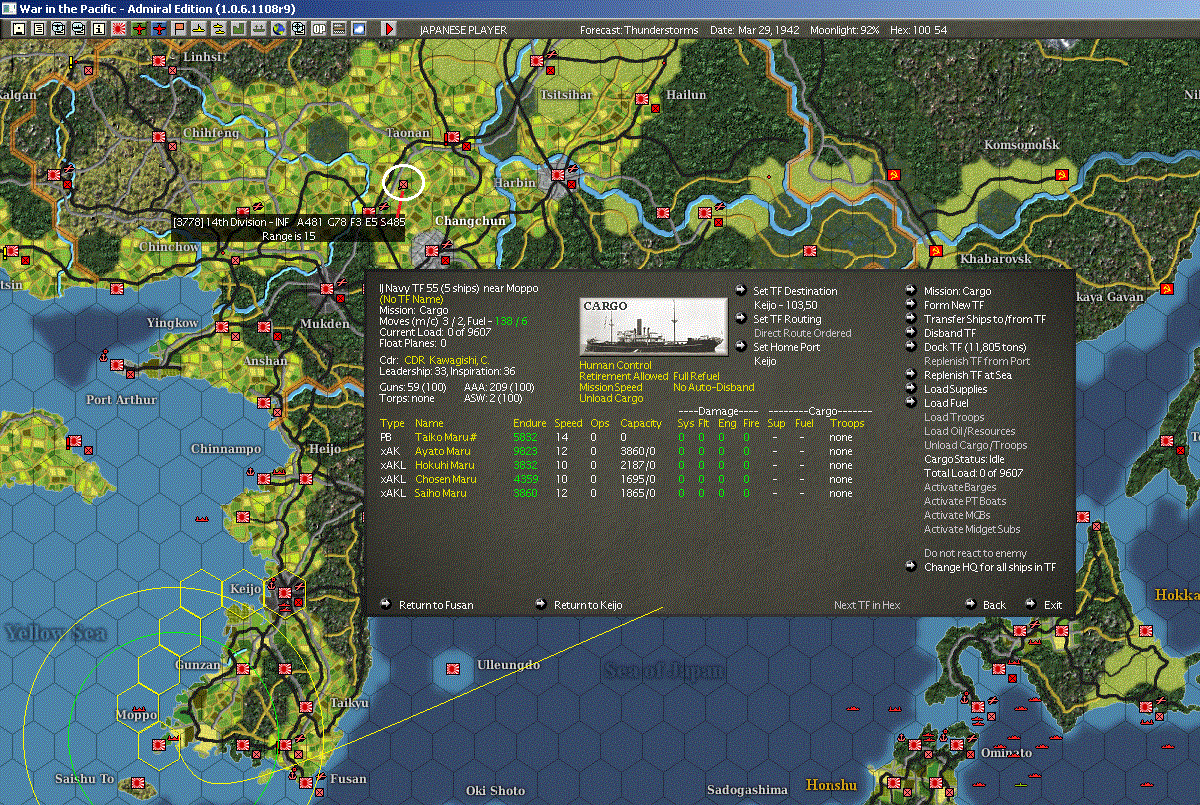Click Load Fuel
The image size is (1200, 805).
(x=946, y=403)
